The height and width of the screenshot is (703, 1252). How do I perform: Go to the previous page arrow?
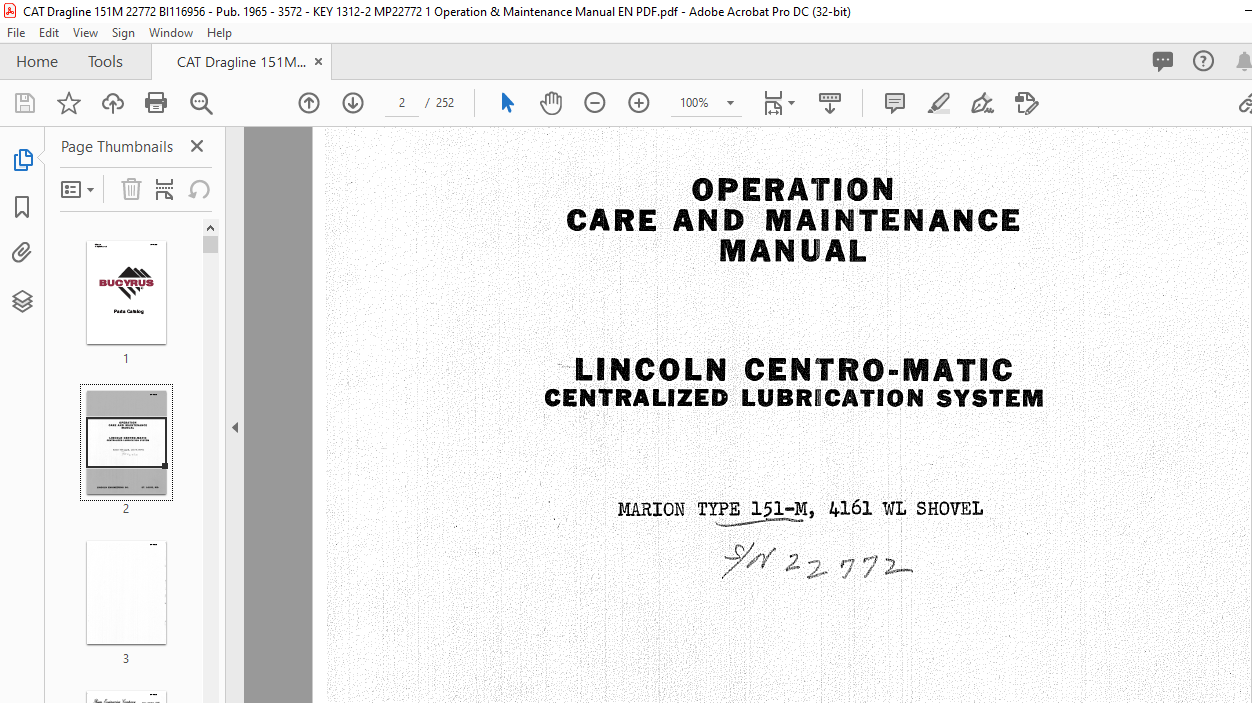click(x=309, y=103)
